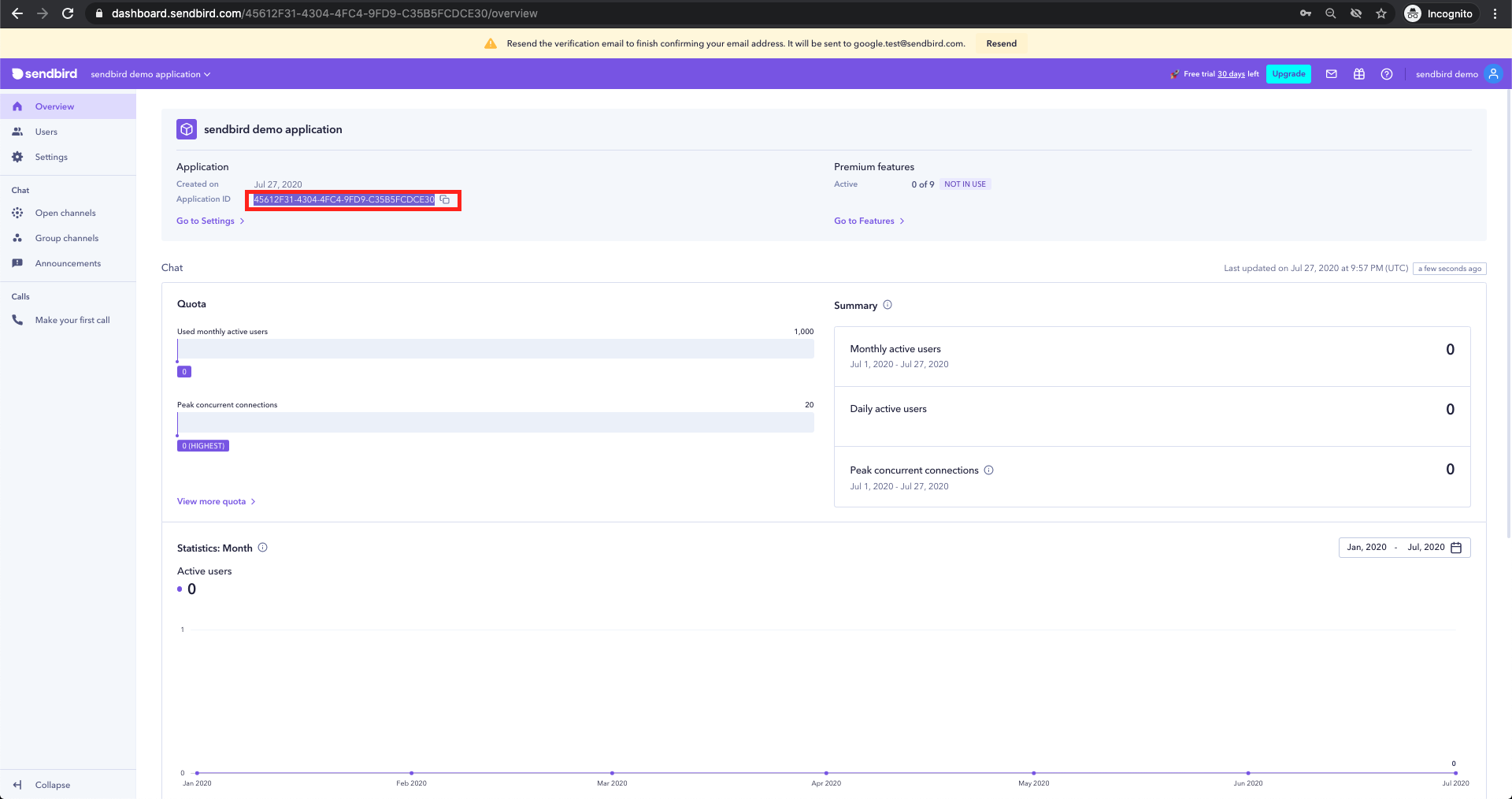Click the Group channels icon
This screenshot has height=799, width=1512.
click(17, 238)
